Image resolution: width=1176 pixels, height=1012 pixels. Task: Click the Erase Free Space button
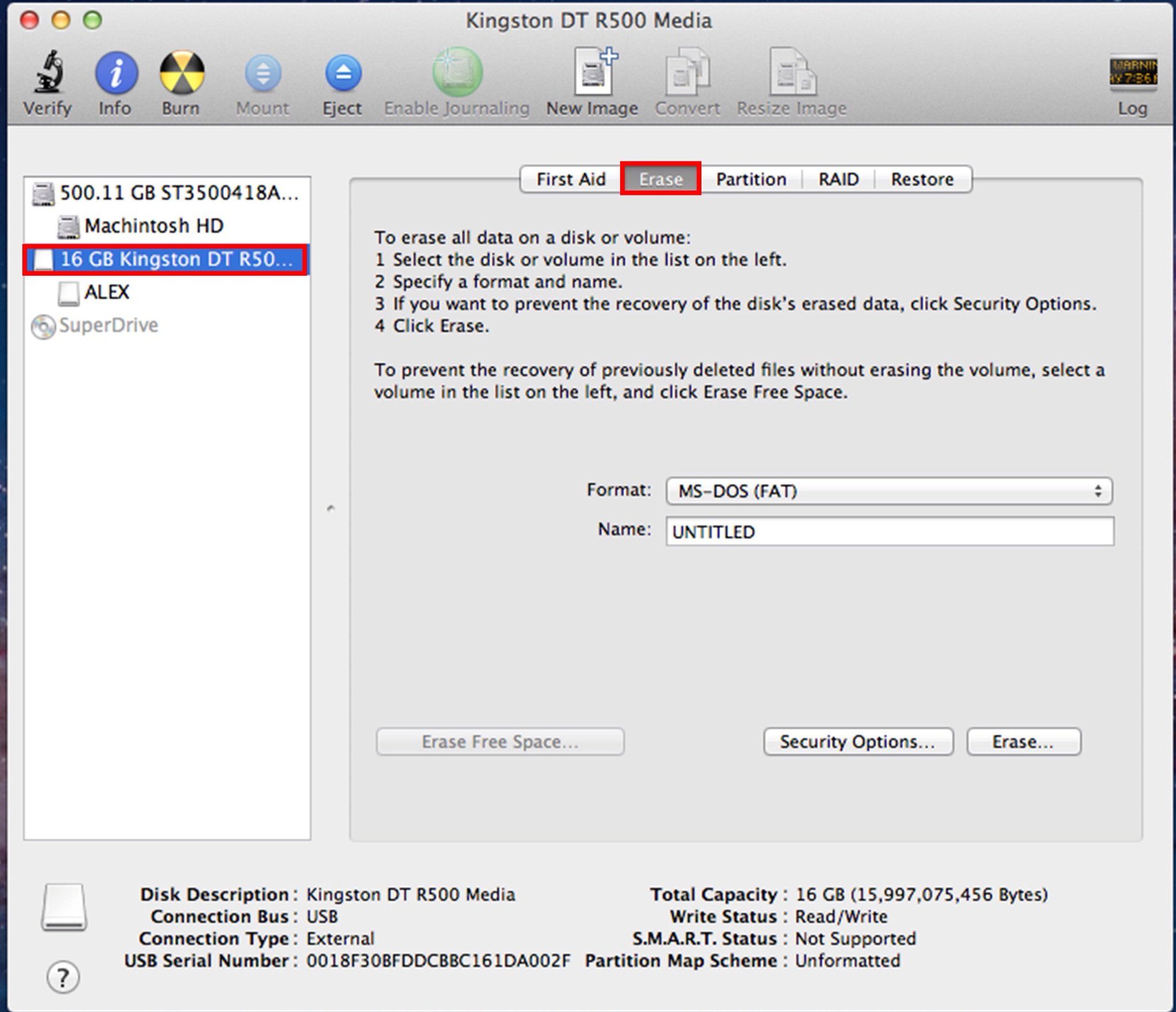click(500, 741)
